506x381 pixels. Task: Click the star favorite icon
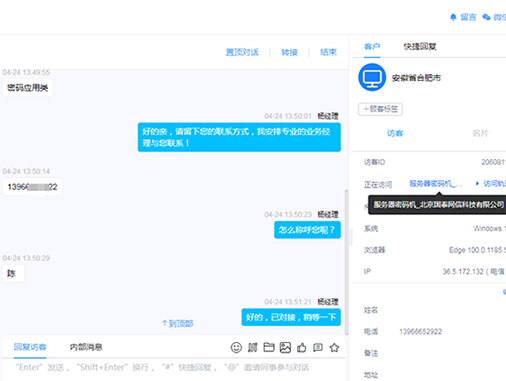click(x=334, y=348)
